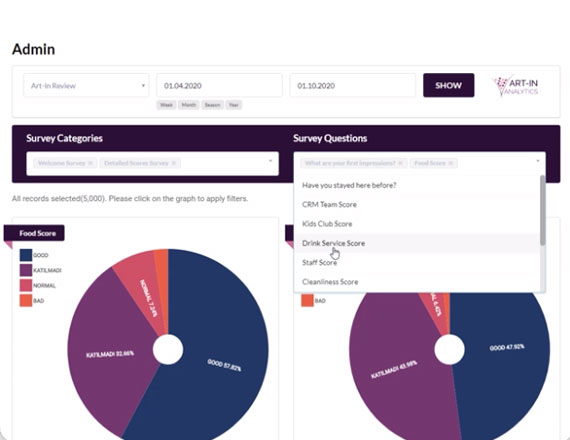The height and width of the screenshot is (440, 570).
Task: Remove the Detailed Scores Survey tag
Action: (x=174, y=163)
